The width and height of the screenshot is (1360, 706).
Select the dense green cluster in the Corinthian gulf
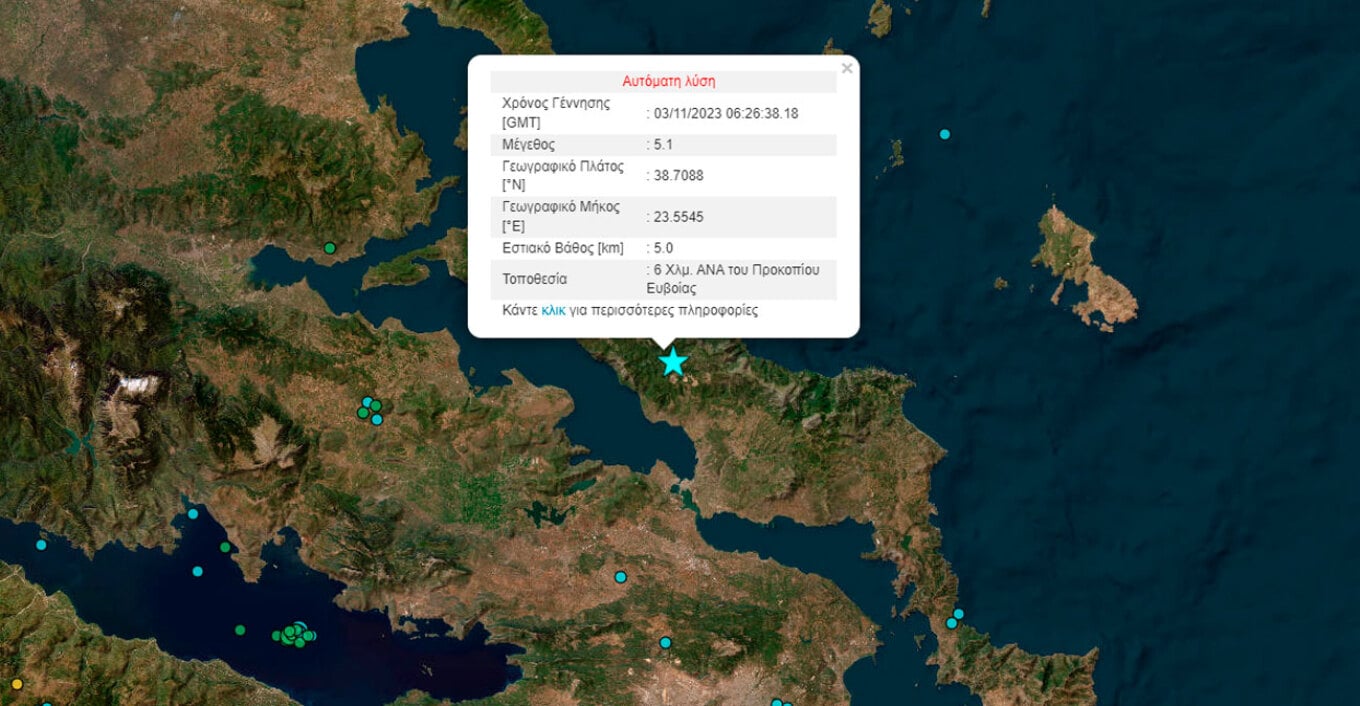(x=295, y=634)
